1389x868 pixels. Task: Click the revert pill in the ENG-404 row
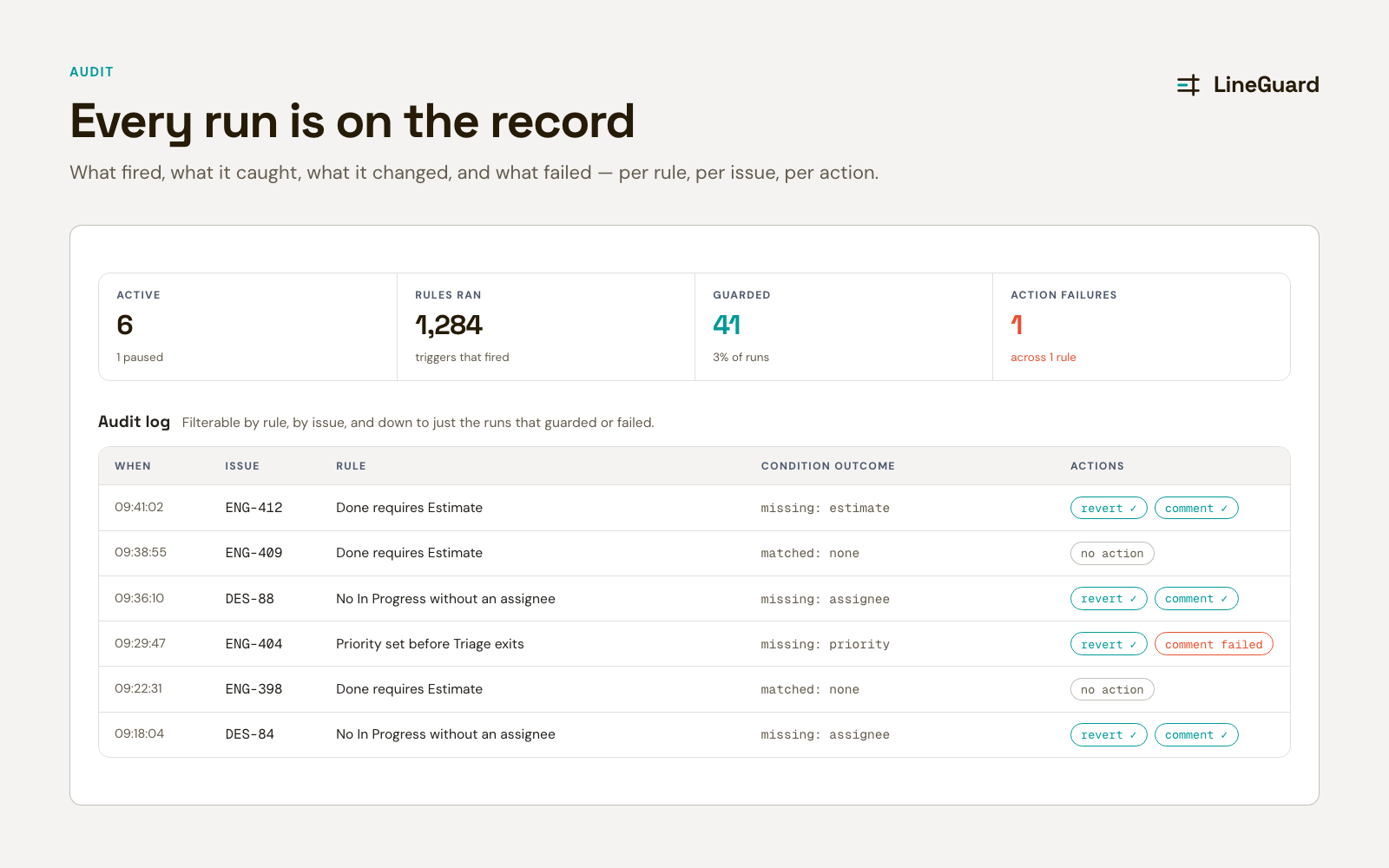[x=1109, y=644]
